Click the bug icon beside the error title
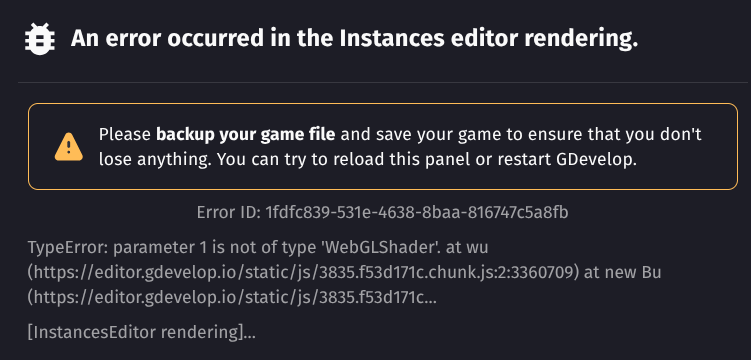The image size is (751, 360). coord(40,39)
